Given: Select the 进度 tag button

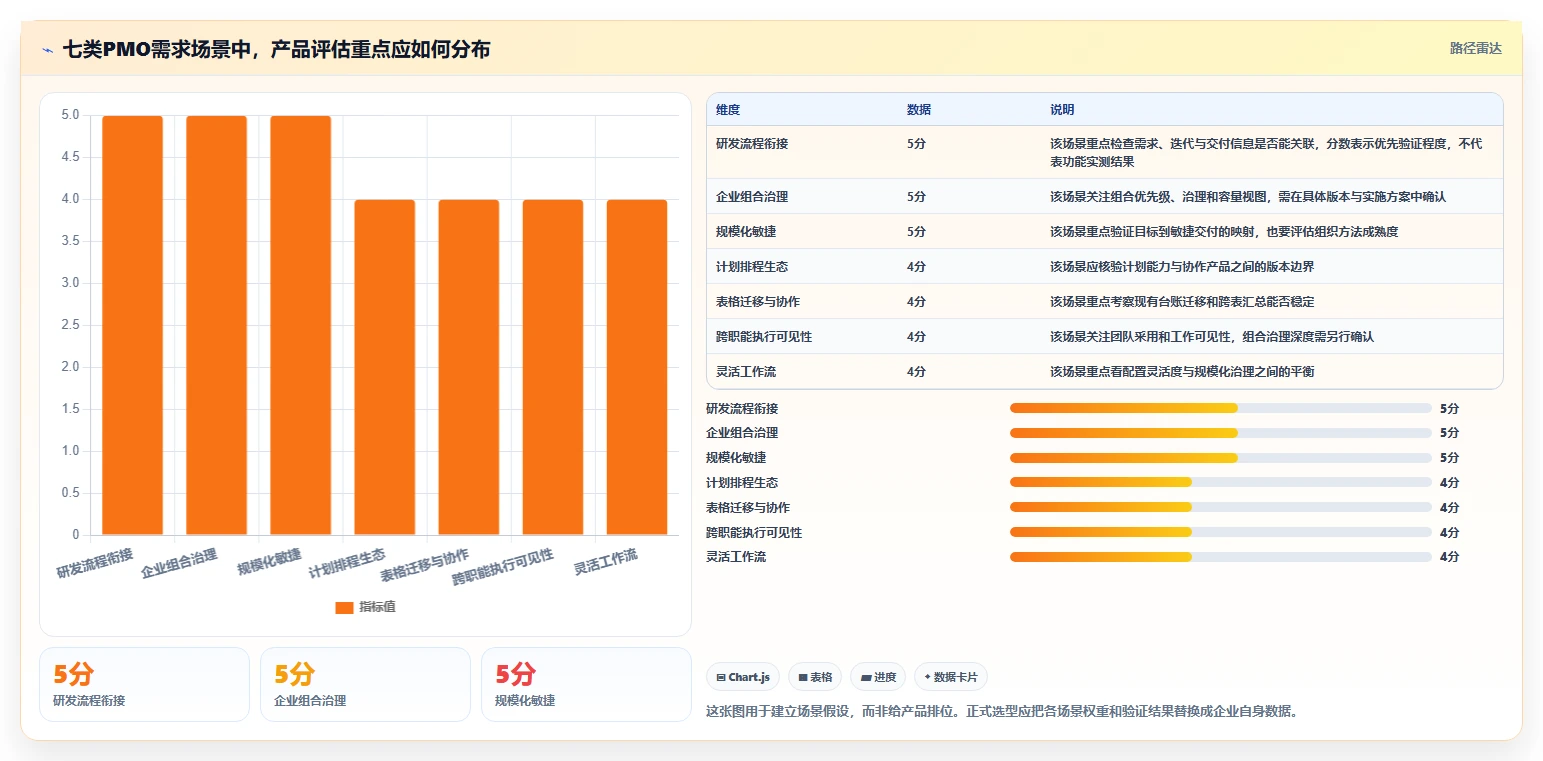Looking at the screenshot, I should tap(878, 677).
